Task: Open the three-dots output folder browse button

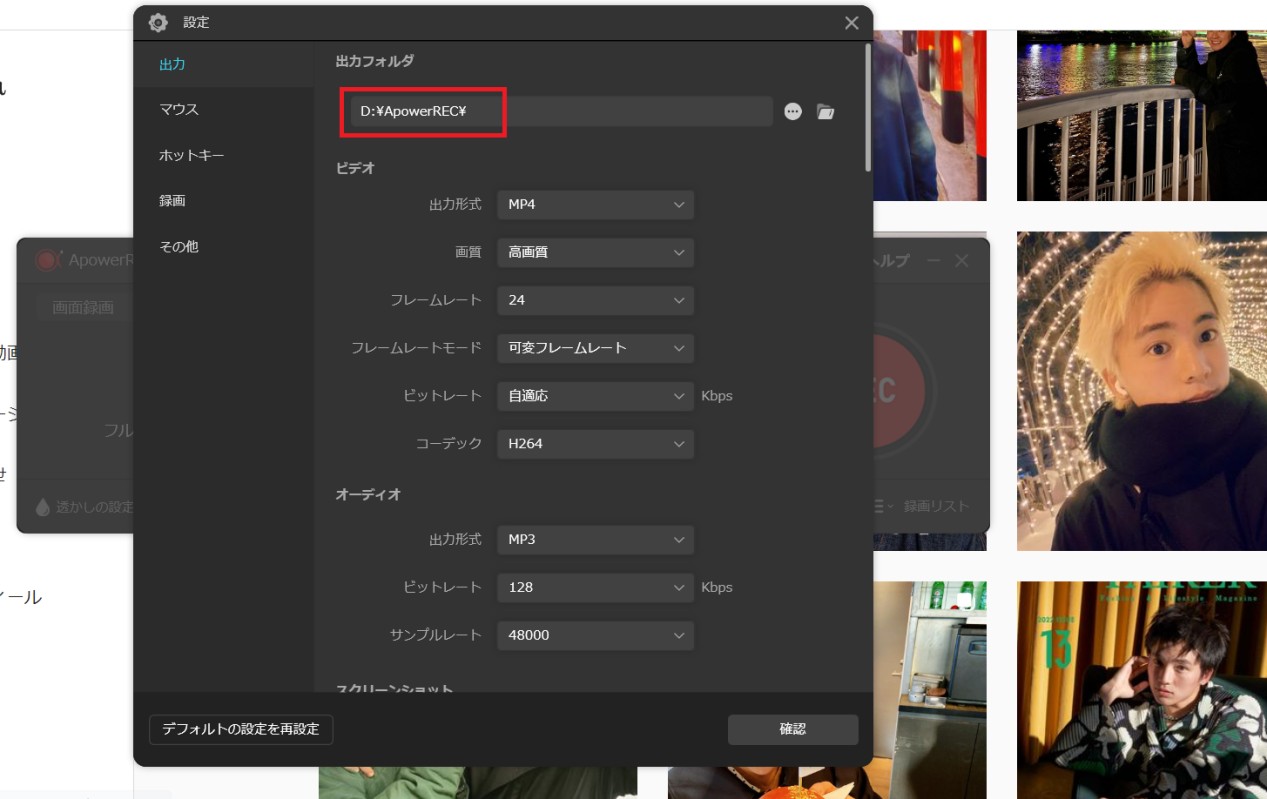Action: point(793,112)
